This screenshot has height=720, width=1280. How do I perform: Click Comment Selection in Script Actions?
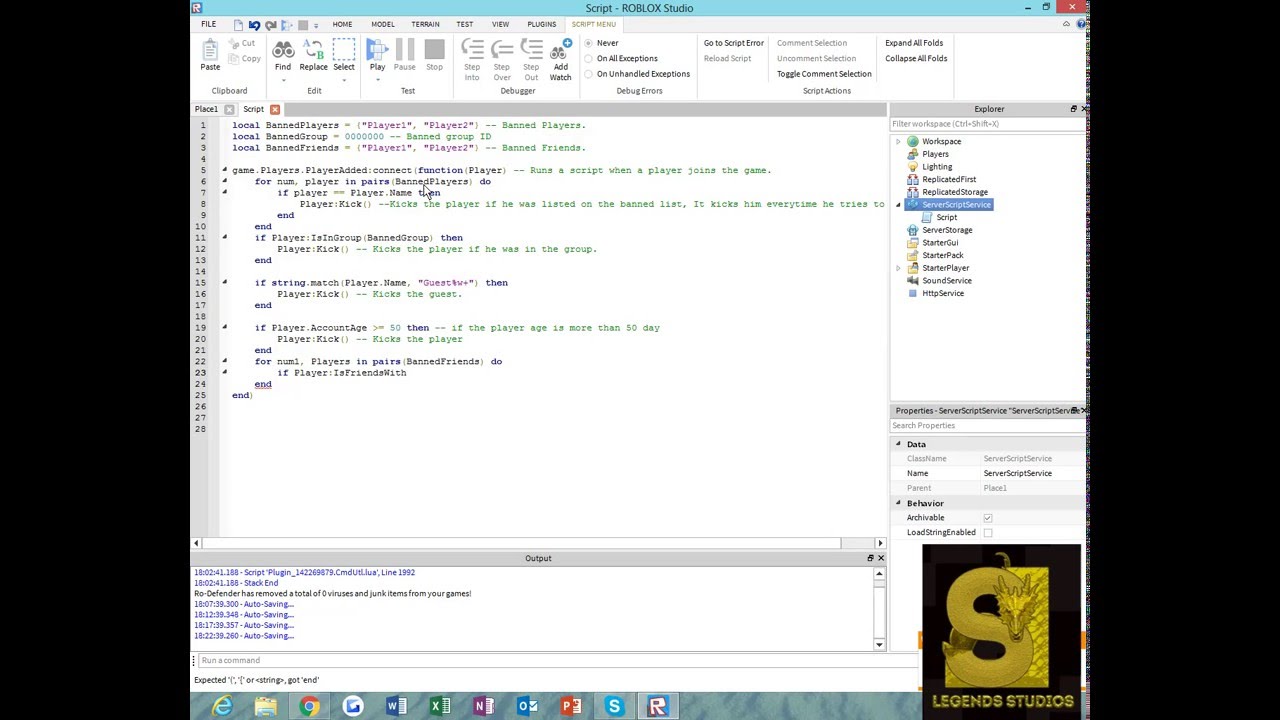[x=812, y=43]
